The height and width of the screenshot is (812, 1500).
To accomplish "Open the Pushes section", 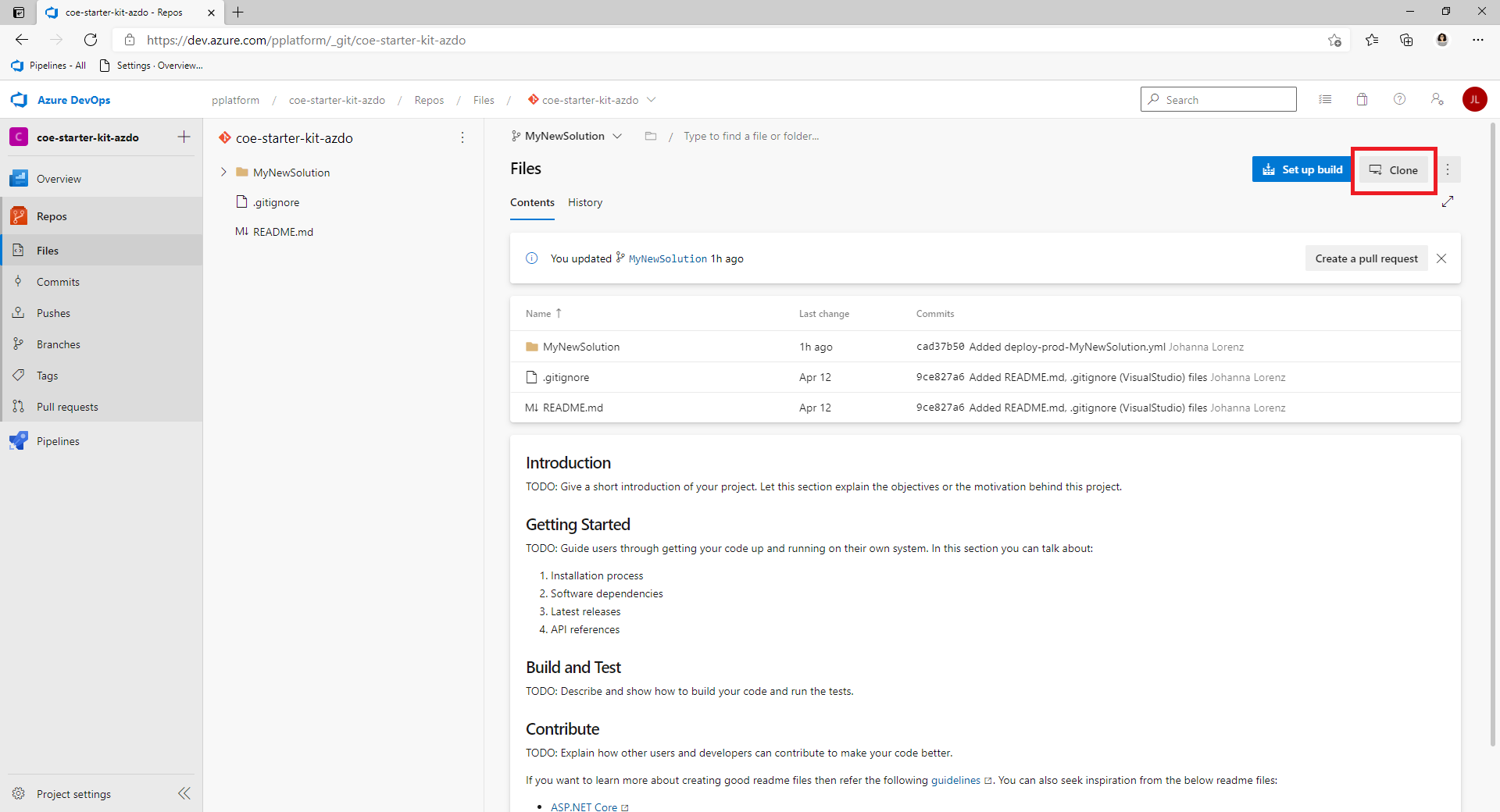I will [x=54, y=312].
